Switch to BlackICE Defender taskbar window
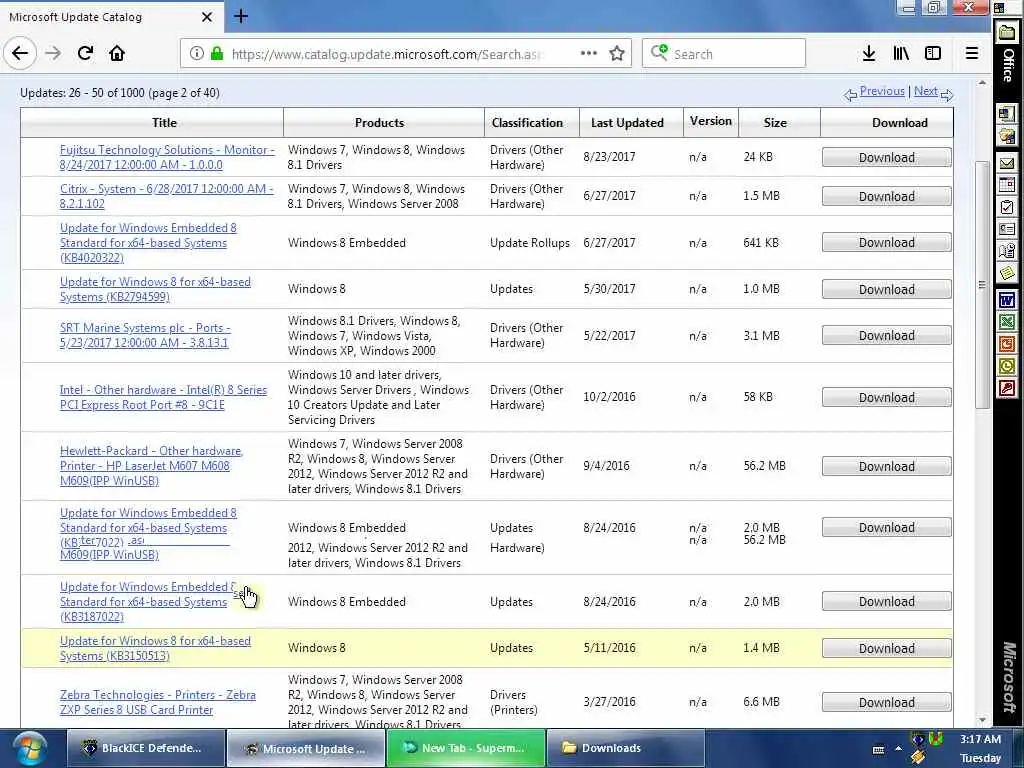 146,748
